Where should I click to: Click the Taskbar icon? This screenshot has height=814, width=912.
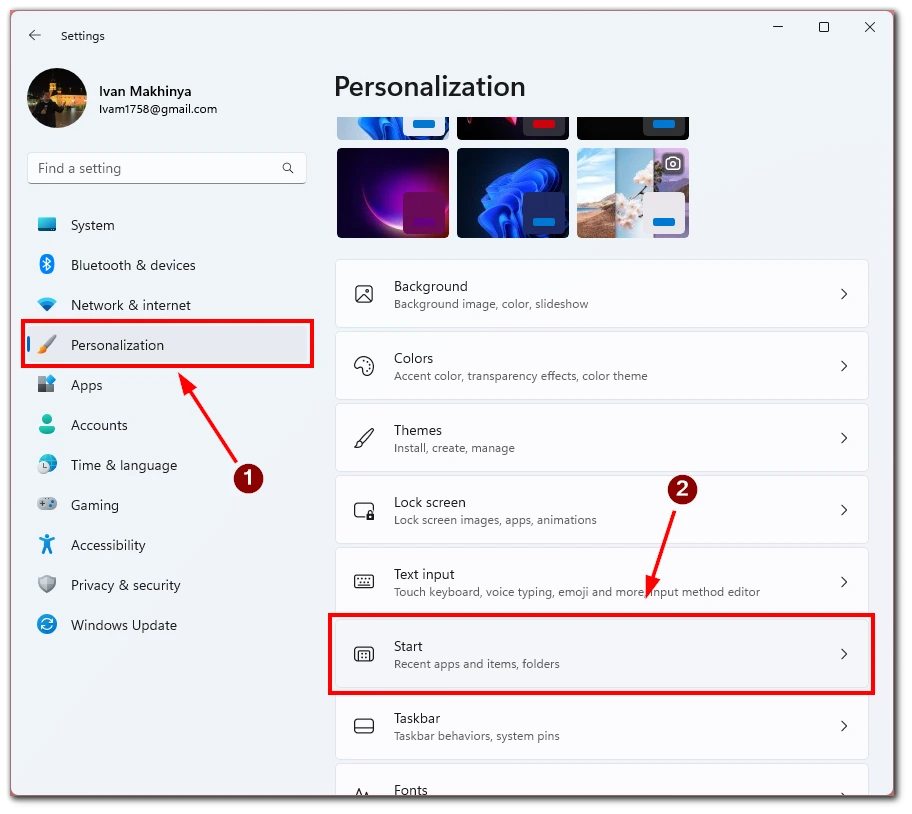[x=364, y=726]
